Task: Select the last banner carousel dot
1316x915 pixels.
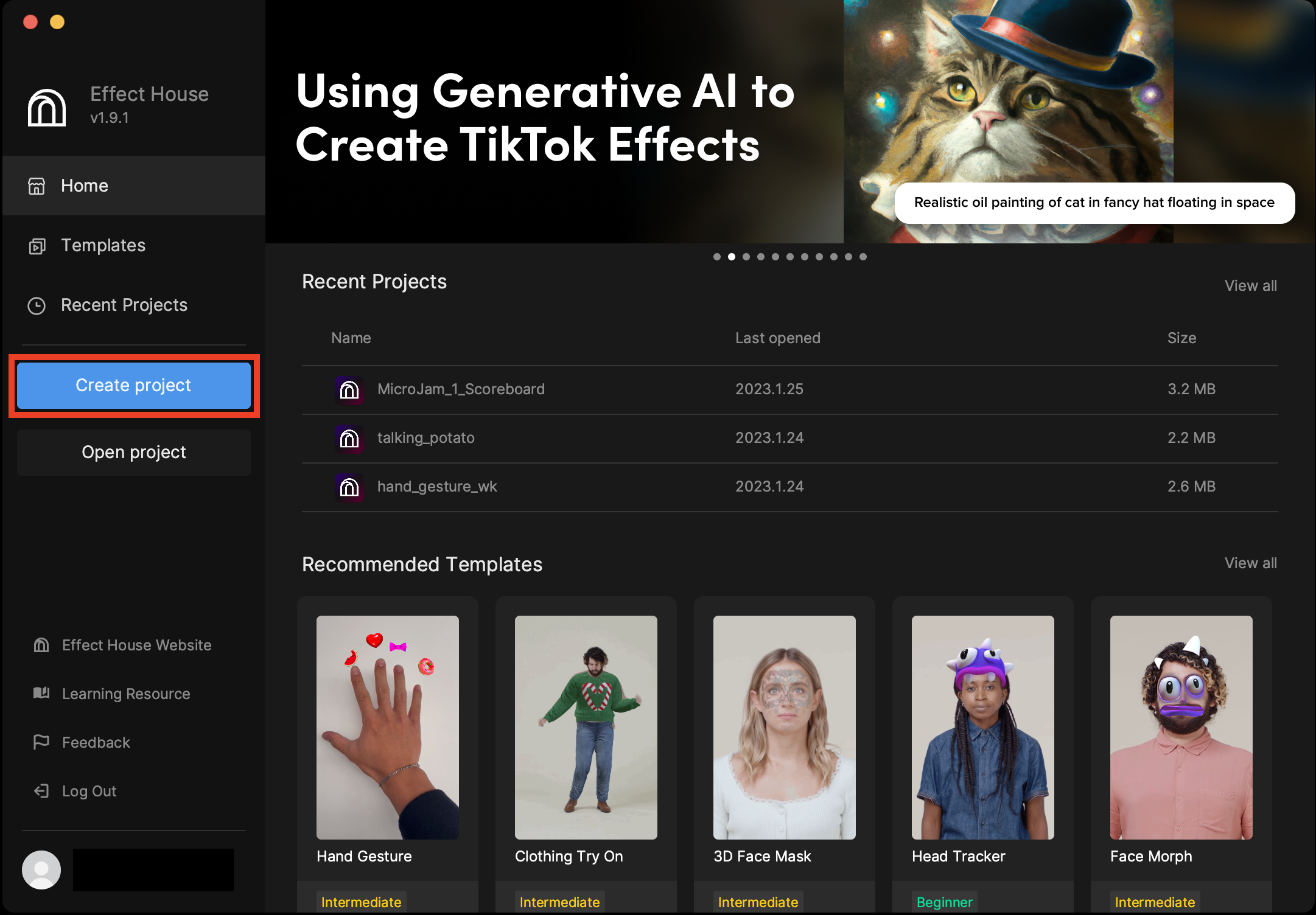Action: [x=863, y=257]
